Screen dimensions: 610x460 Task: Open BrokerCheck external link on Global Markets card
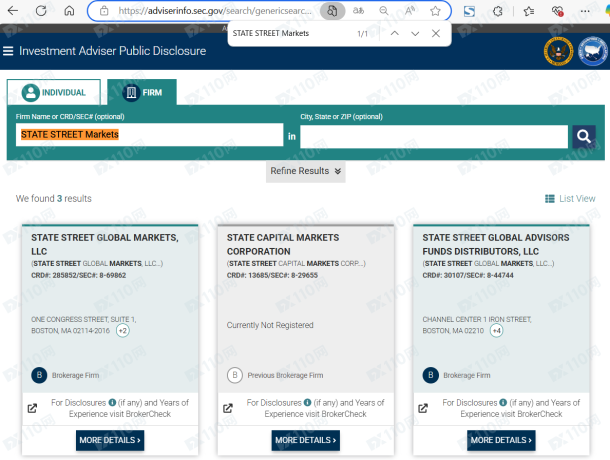(x=32, y=408)
